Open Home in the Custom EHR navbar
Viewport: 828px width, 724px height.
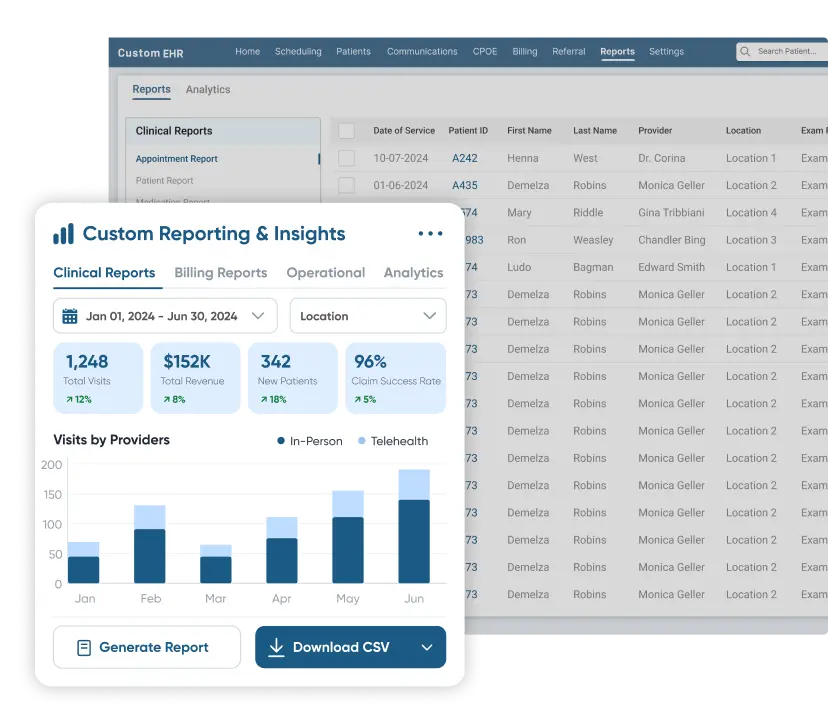click(248, 51)
